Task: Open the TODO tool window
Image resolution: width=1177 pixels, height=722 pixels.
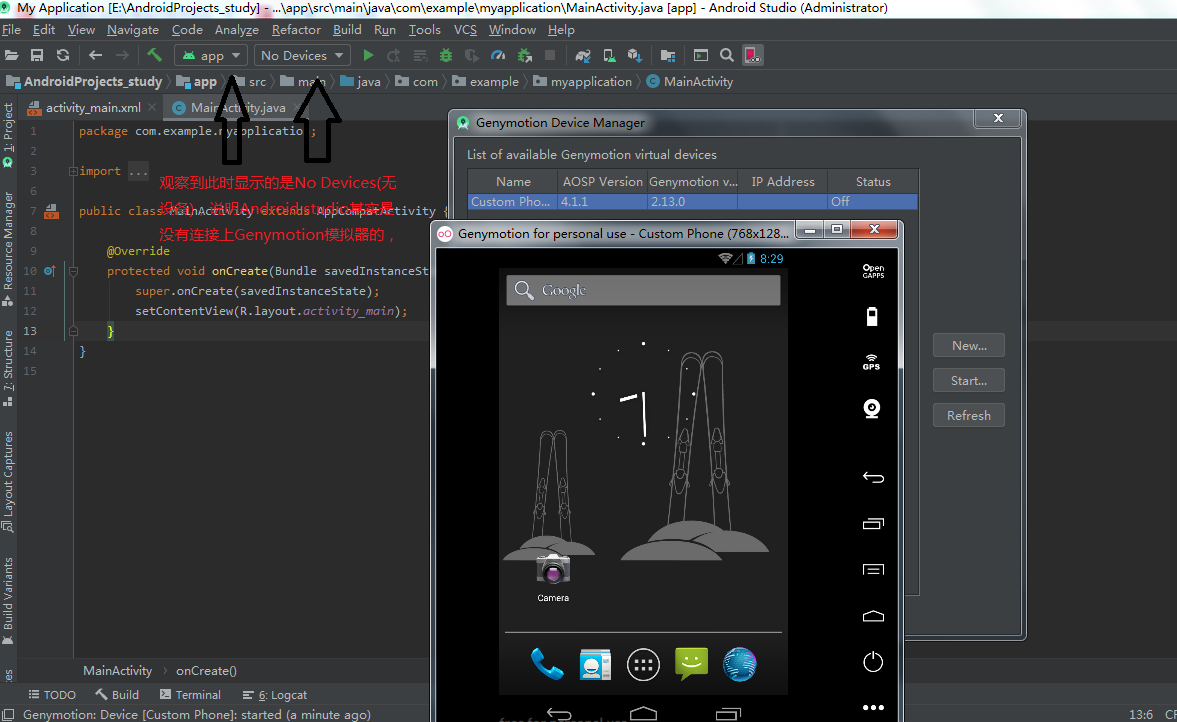Action: point(52,694)
